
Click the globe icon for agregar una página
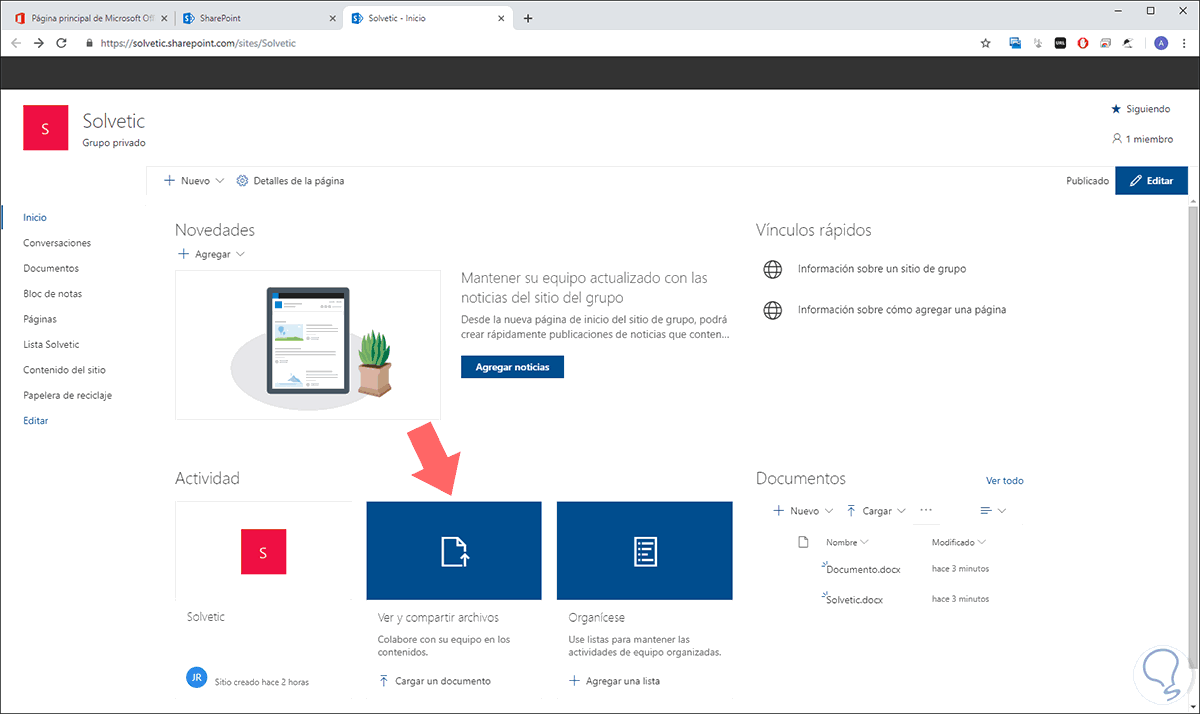[772, 310]
